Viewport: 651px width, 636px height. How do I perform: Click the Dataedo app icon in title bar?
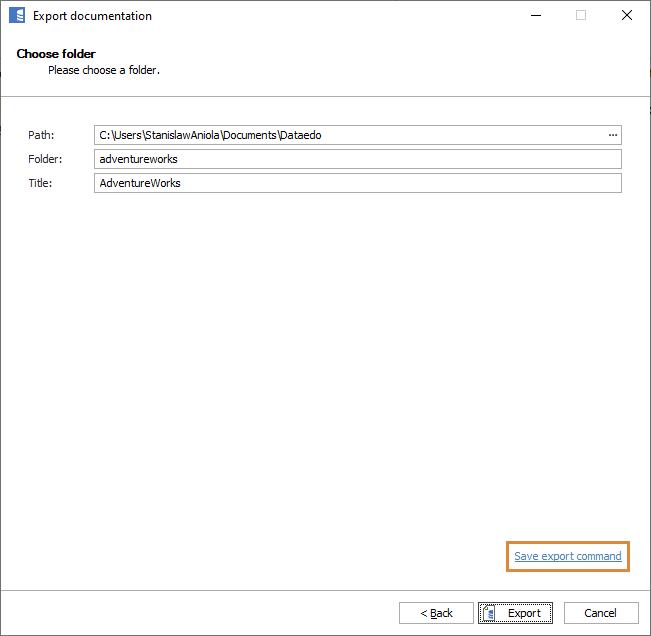point(16,16)
